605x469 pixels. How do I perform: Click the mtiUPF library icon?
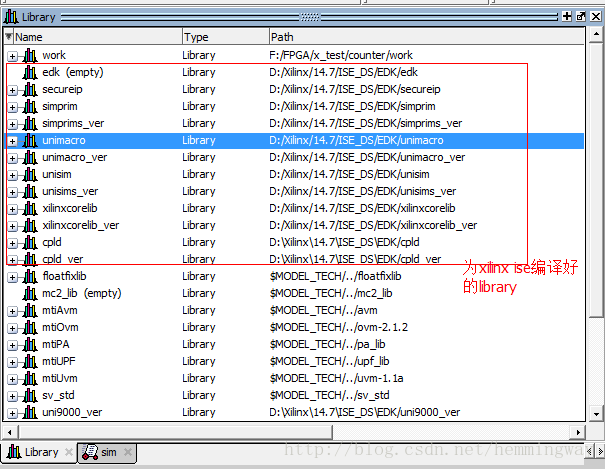point(30,361)
